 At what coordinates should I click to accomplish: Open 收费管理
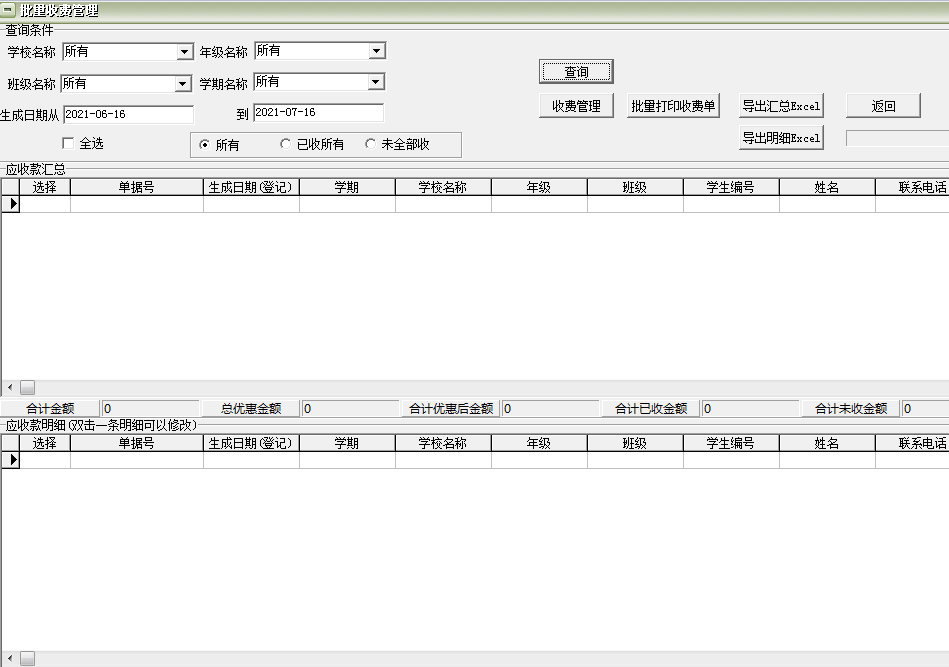point(576,106)
